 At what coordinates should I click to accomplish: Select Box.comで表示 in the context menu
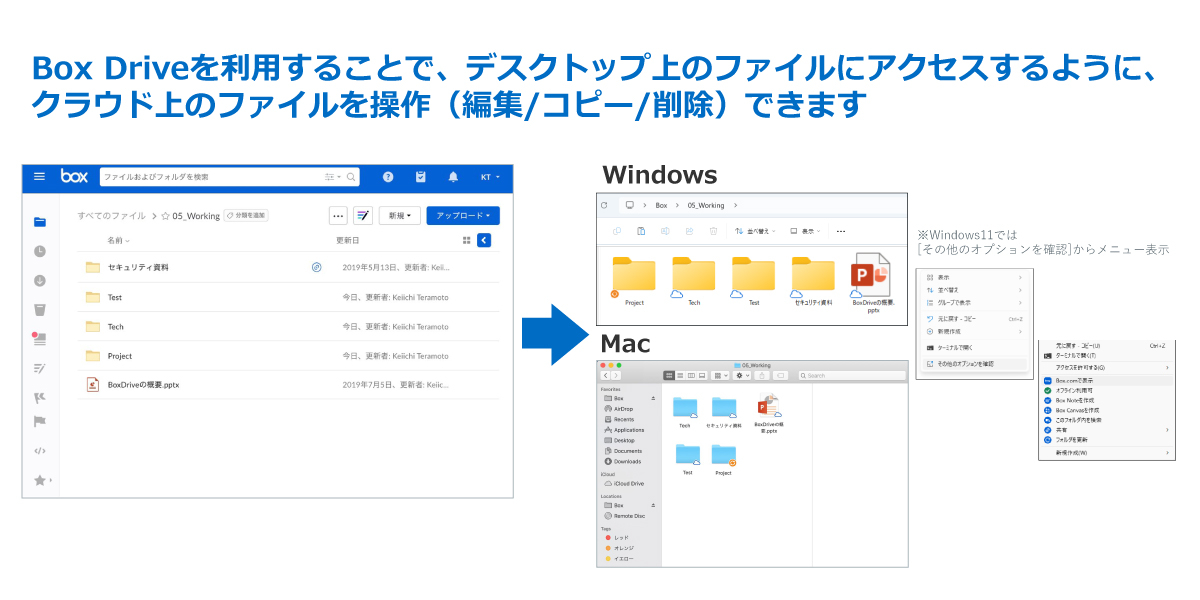1075,380
